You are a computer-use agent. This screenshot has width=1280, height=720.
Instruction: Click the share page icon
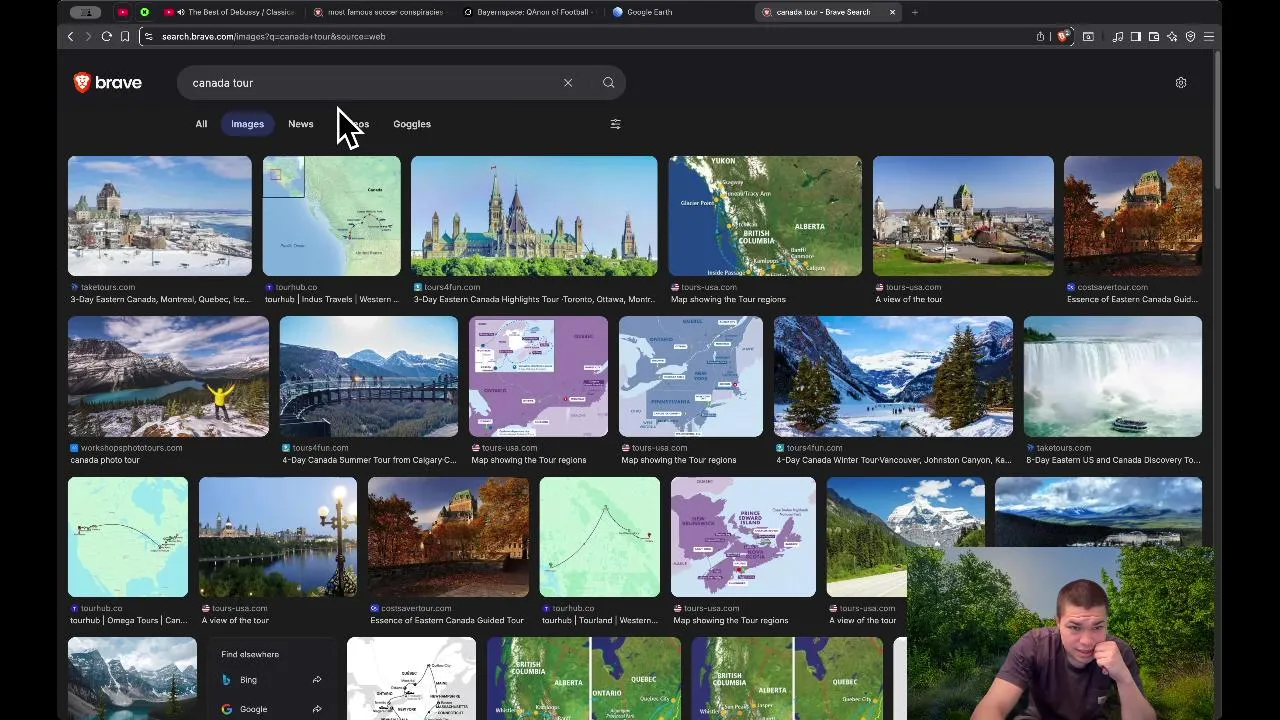(x=1040, y=36)
